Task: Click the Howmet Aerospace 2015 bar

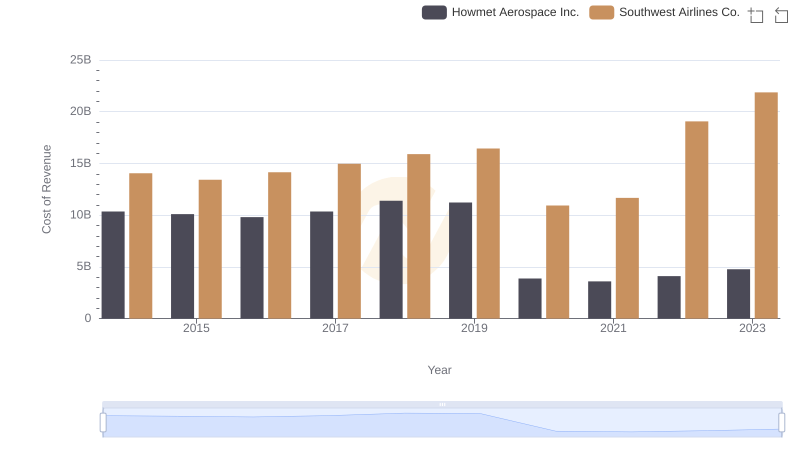Action: pyautogui.click(x=183, y=266)
